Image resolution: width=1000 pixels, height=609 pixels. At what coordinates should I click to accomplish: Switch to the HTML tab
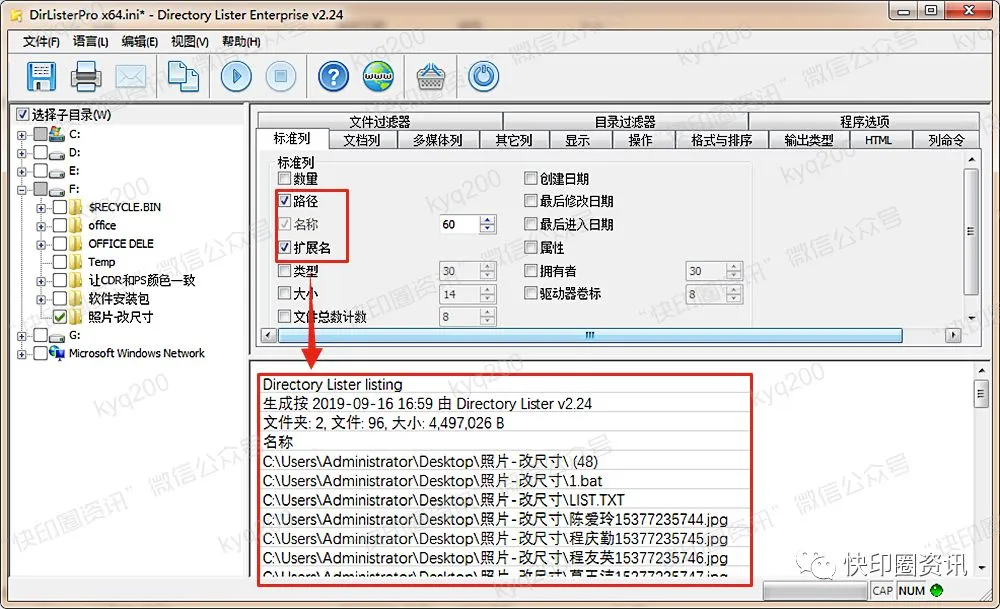point(879,140)
